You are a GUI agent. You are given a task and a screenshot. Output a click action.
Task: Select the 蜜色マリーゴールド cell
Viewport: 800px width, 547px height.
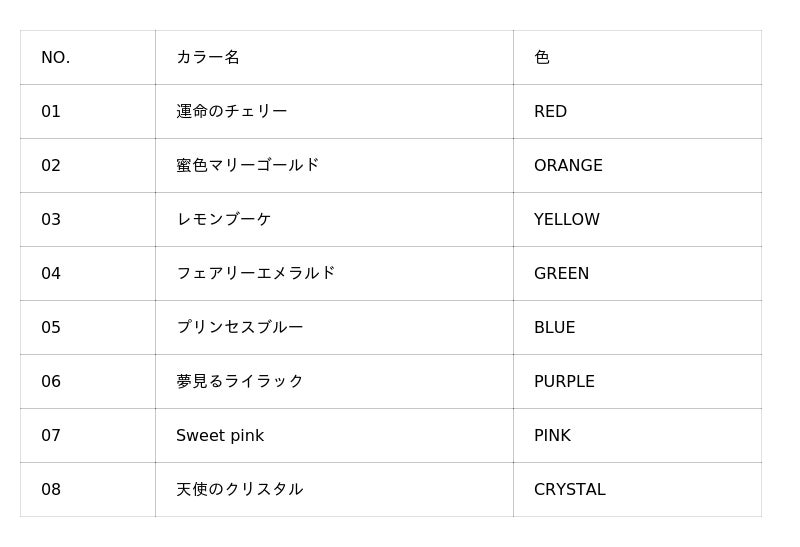[248, 166]
